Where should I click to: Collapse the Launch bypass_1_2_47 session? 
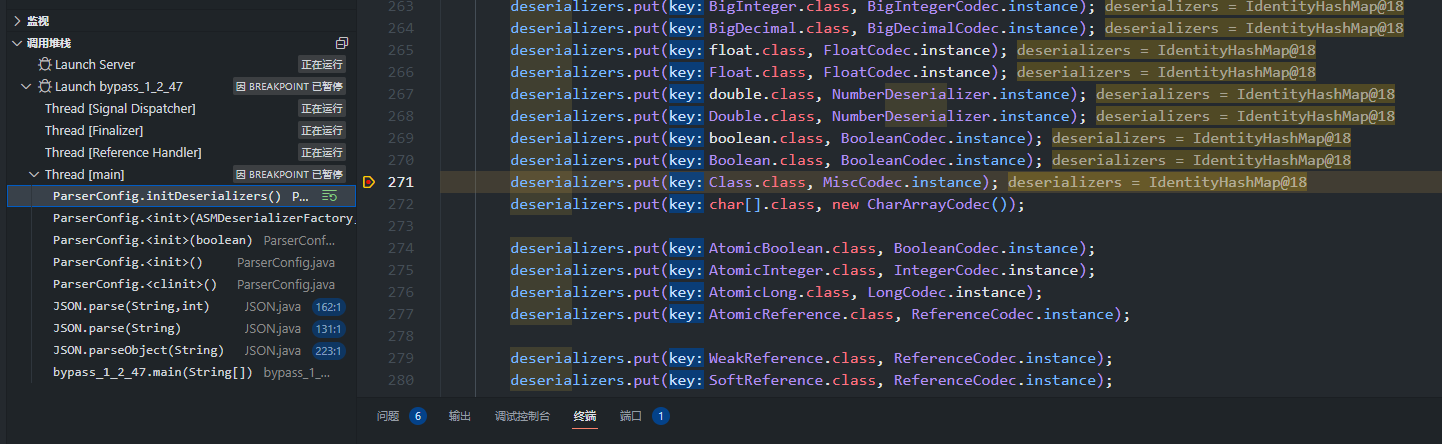pyautogui.click(x=26, y=87)
